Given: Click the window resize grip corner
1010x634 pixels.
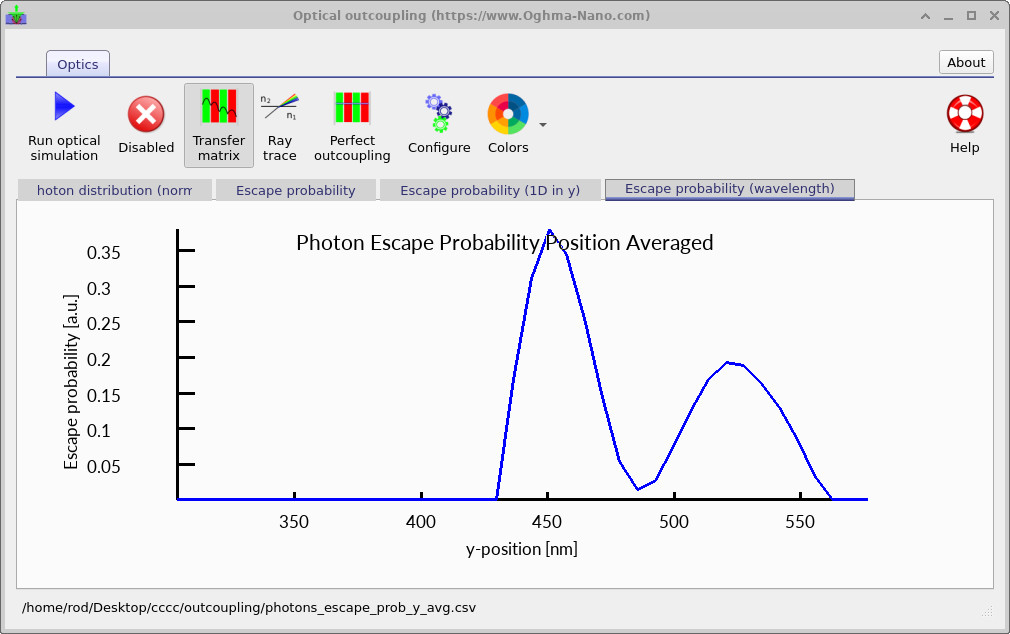Looking at the screenshot, I should pos(987,611).
